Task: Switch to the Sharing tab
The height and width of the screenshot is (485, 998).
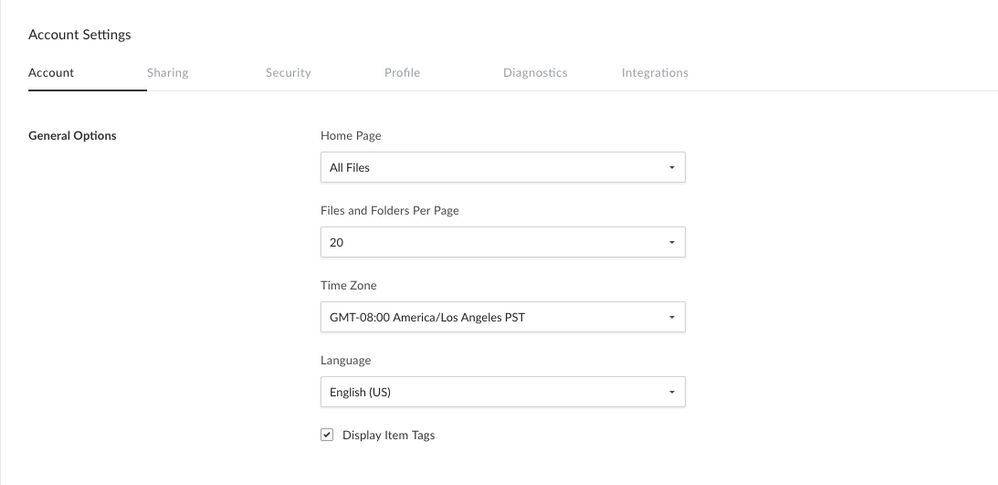Action: [x=167, y=73]
